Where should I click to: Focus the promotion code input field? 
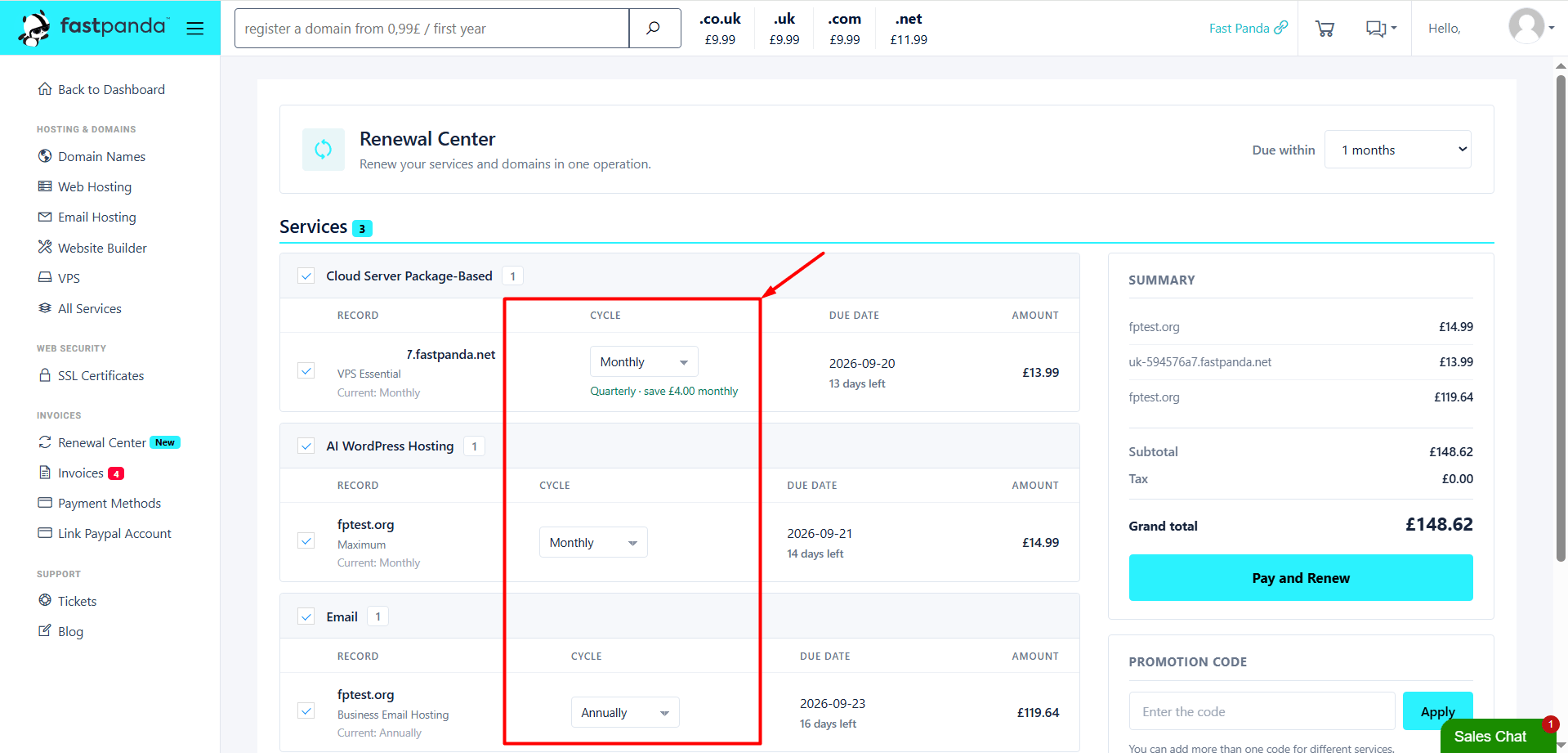coord(1262,711)
